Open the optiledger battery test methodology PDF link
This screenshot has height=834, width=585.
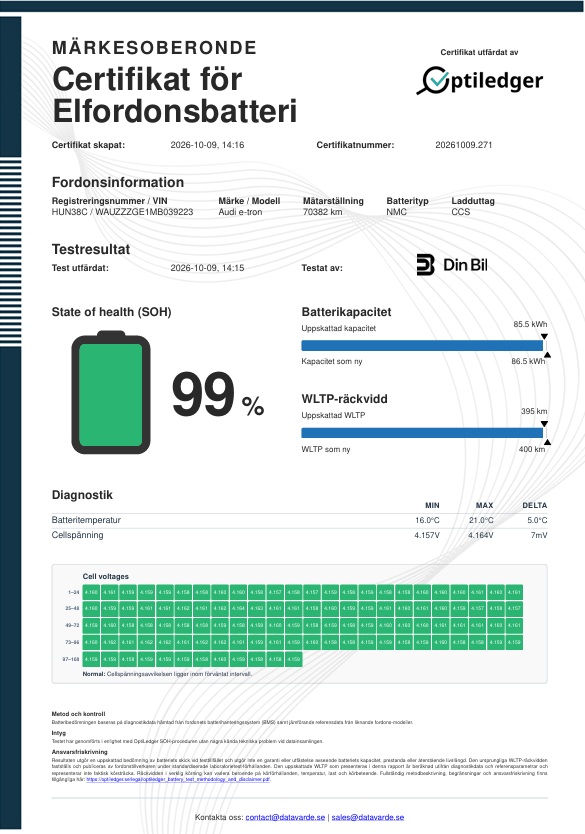click(x=178, y=779)
